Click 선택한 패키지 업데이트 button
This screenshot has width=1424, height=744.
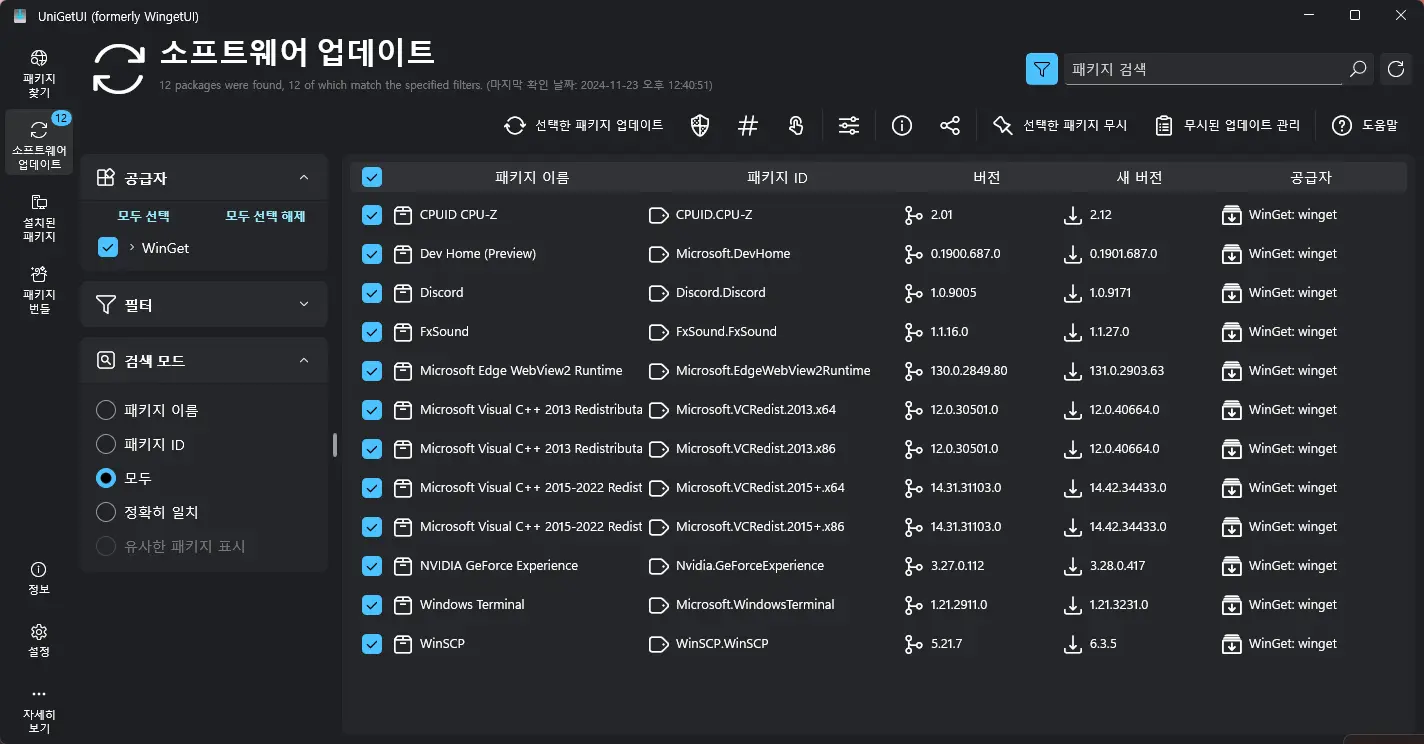(584, 125)
